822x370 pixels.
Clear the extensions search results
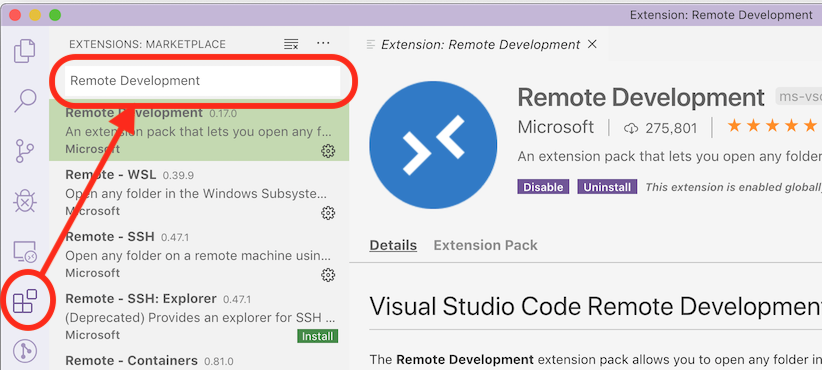click(x=291, y=45)
